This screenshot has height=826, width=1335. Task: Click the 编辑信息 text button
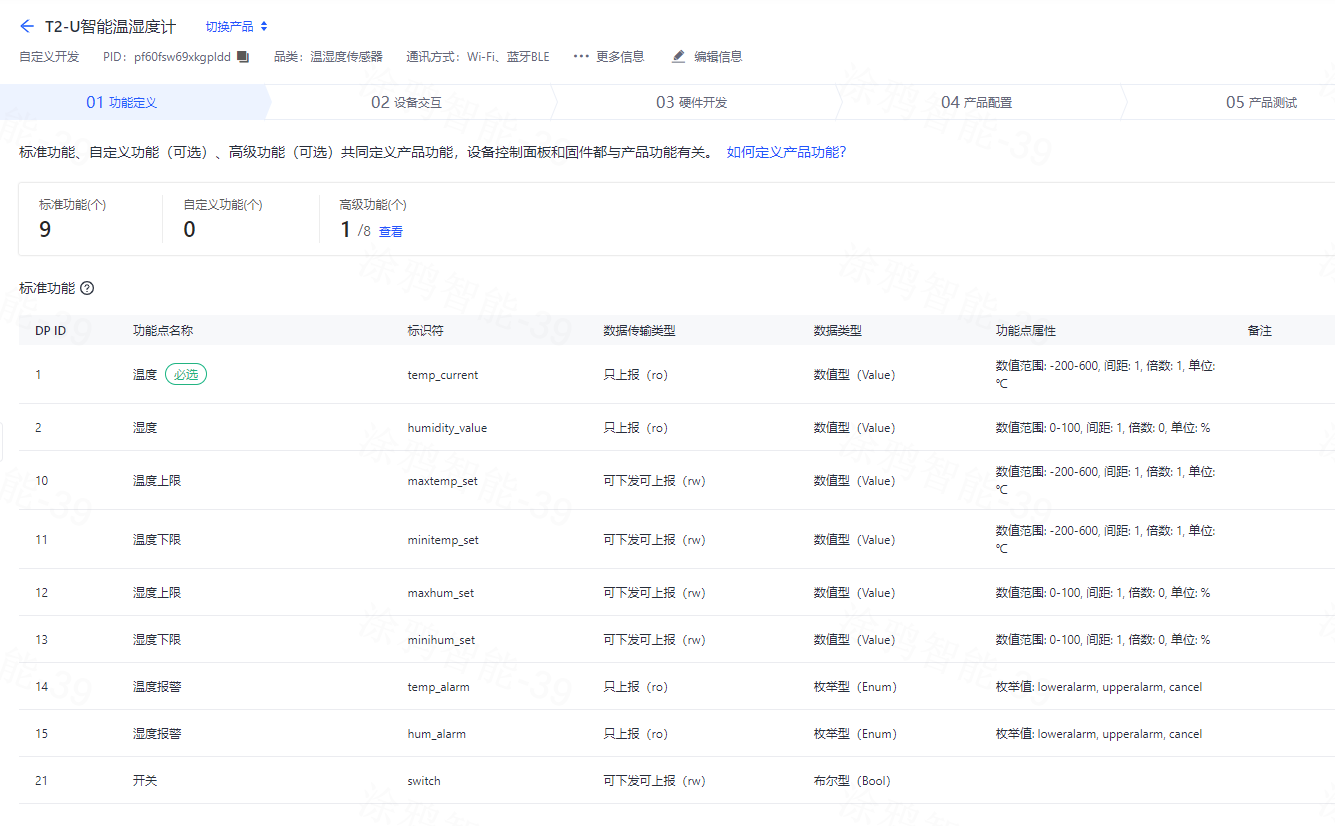718,57
